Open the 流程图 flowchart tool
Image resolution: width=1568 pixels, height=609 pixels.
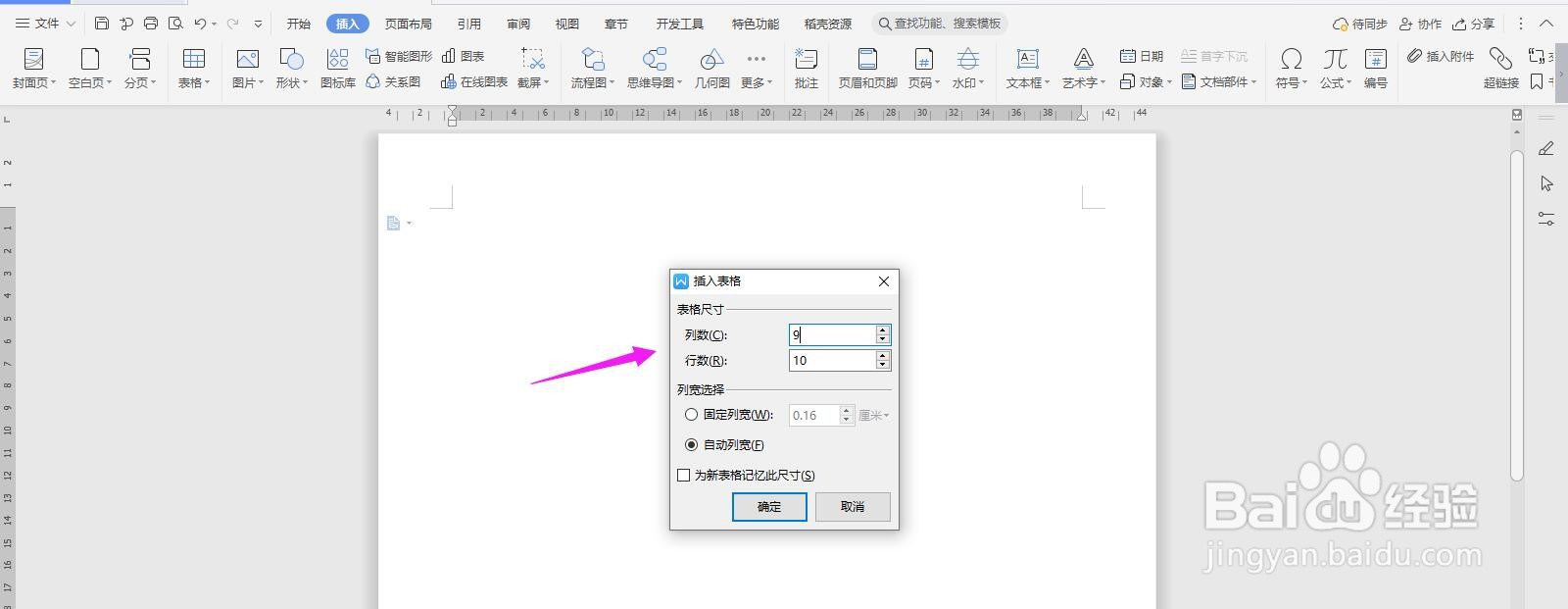593,69
